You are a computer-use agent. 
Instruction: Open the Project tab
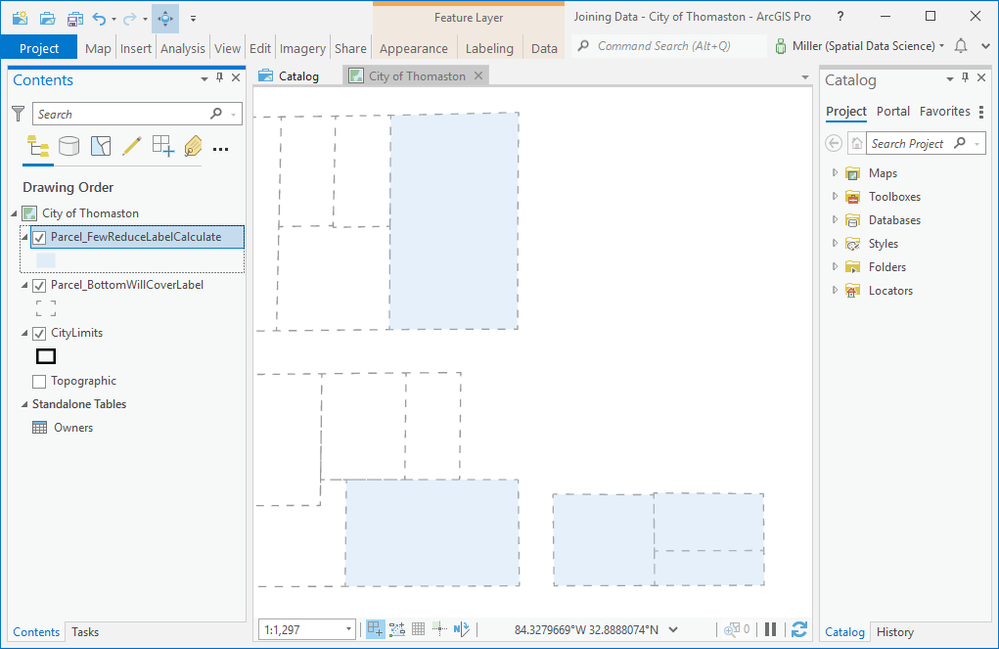(x=39, y=48)
